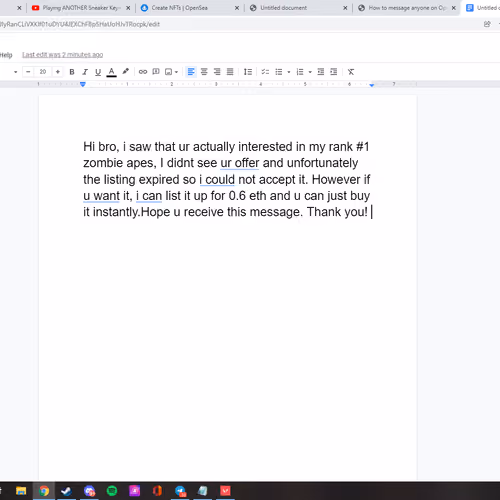
Task: Open File Explorer from the taskbar
Action: 21,491
